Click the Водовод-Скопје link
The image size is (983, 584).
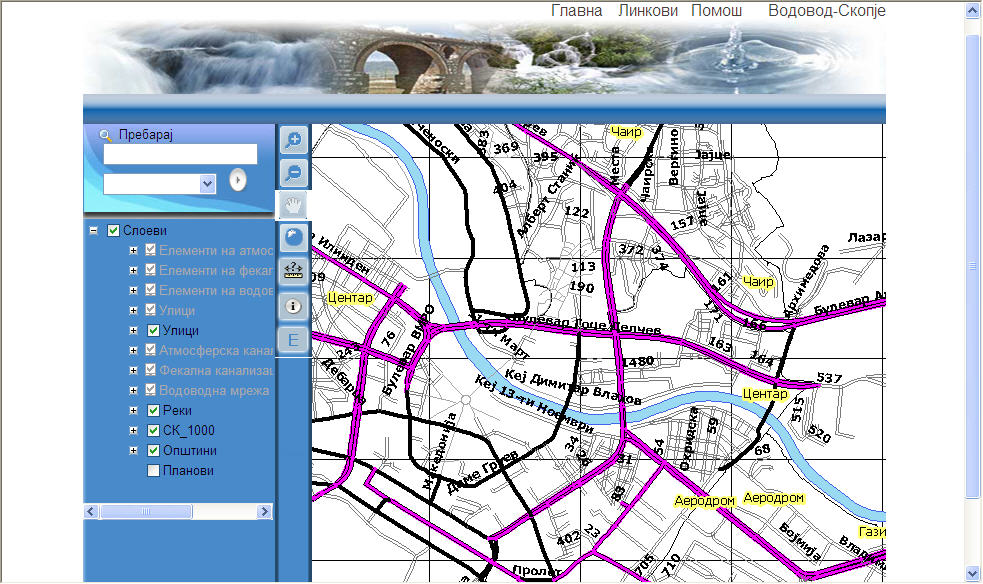tap(826, 12)
